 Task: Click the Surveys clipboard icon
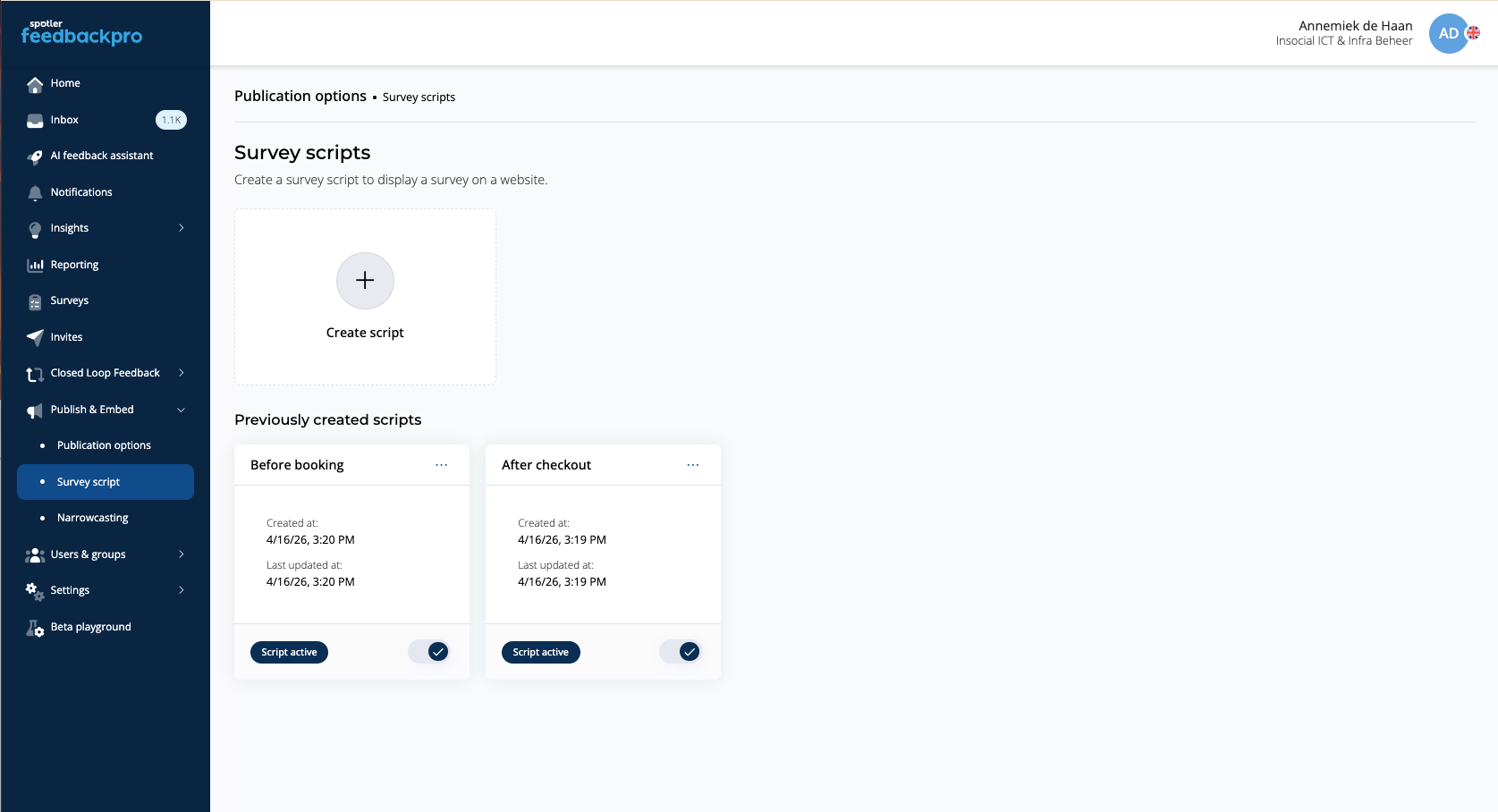coord(35,301)
